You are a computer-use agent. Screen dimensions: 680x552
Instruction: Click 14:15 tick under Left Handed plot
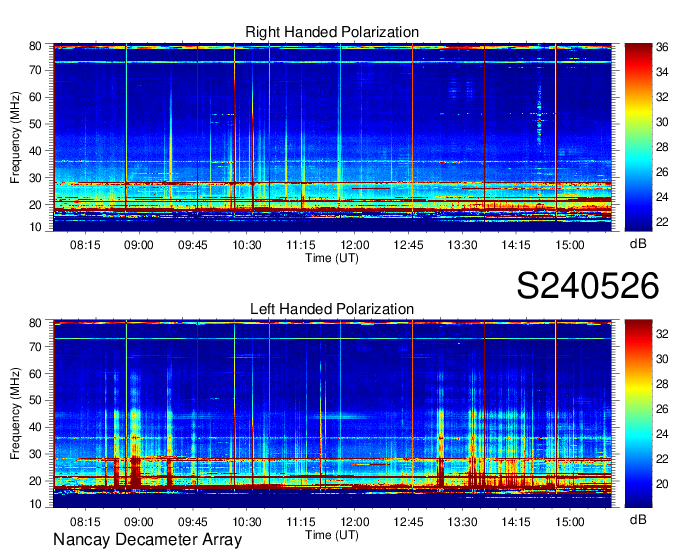coord(516,522)
